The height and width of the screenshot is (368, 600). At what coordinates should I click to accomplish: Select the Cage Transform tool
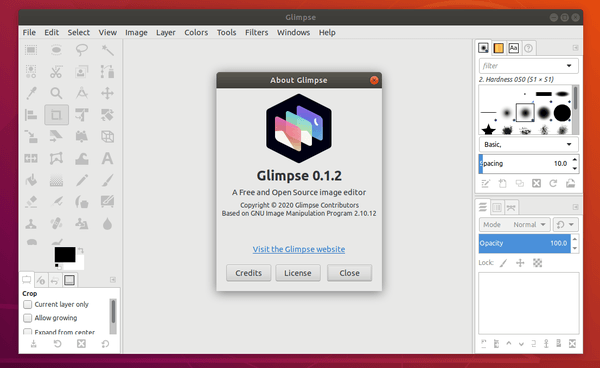tap(56, 158)
